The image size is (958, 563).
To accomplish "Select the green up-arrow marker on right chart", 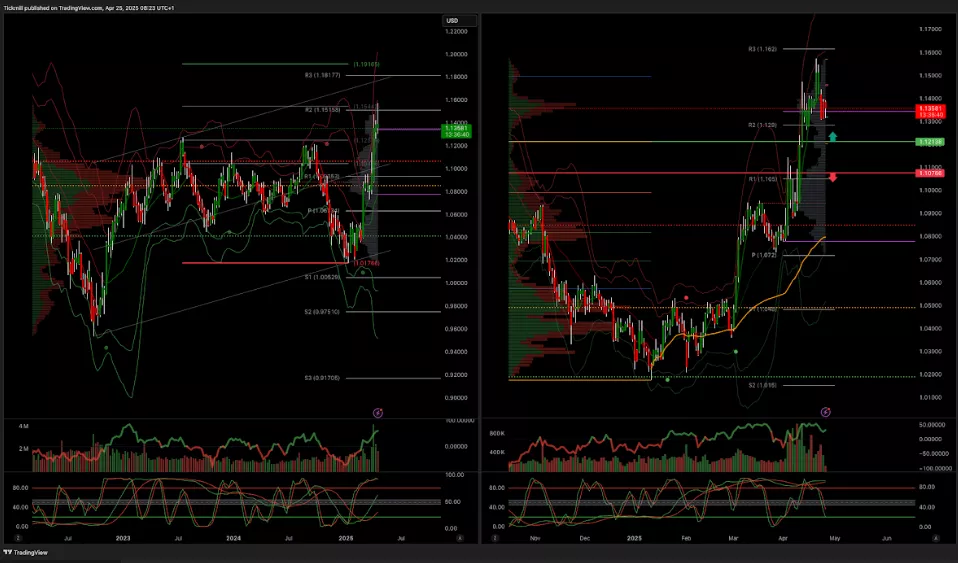I will (833, 135).
